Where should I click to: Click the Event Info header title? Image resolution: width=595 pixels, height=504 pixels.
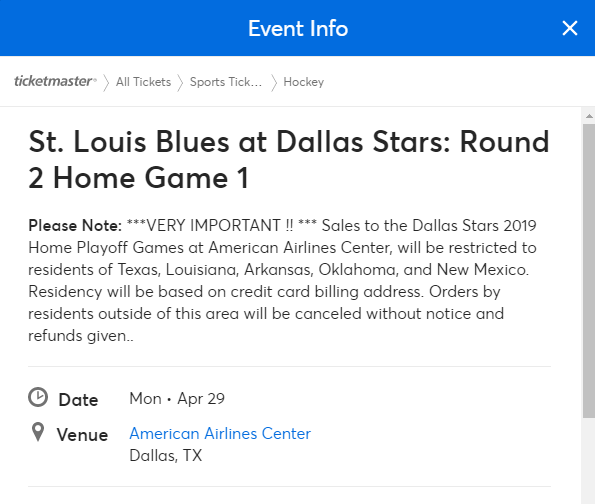298,28
